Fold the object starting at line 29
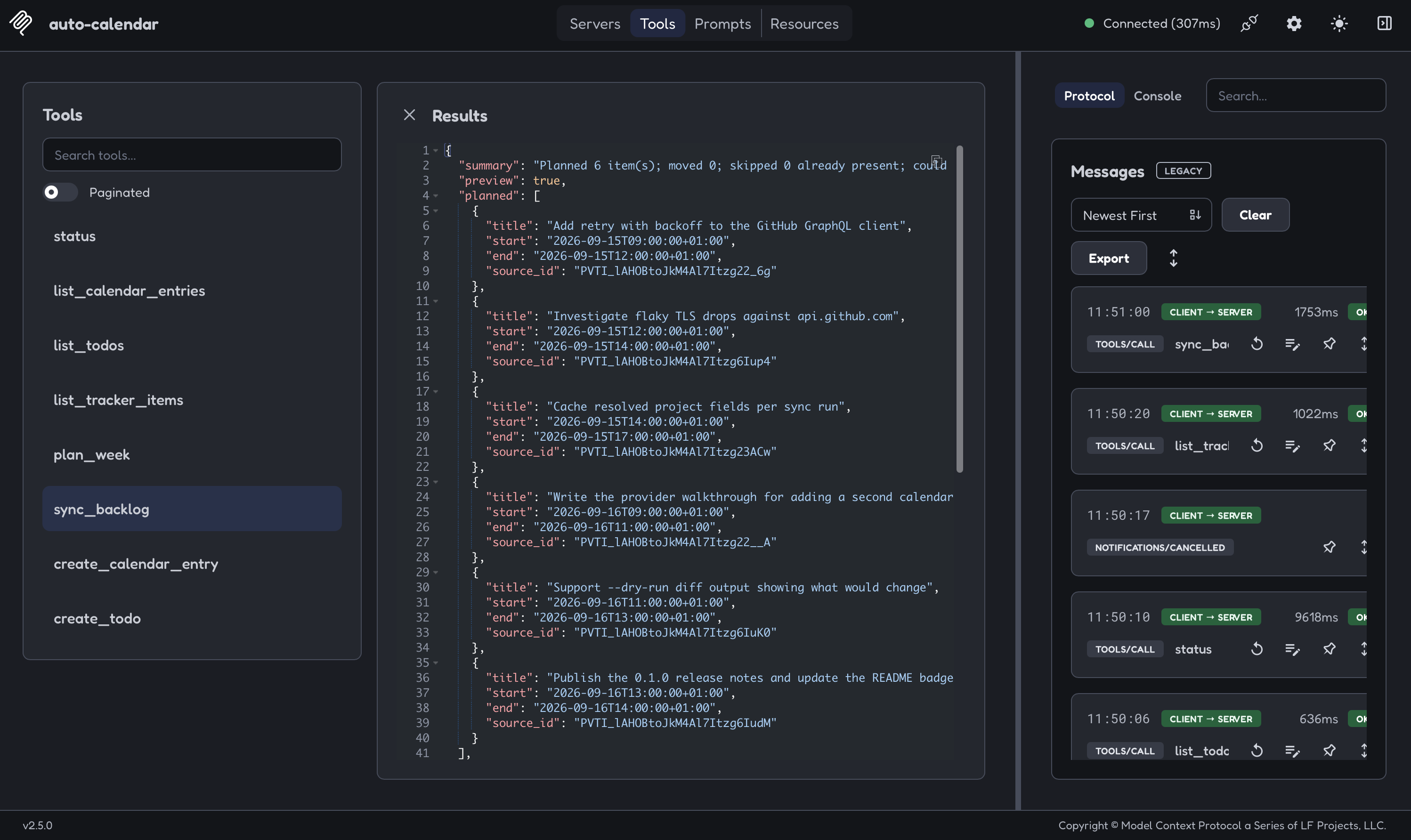This screenshot has height=840, width=1411. [x=436, y=572]
